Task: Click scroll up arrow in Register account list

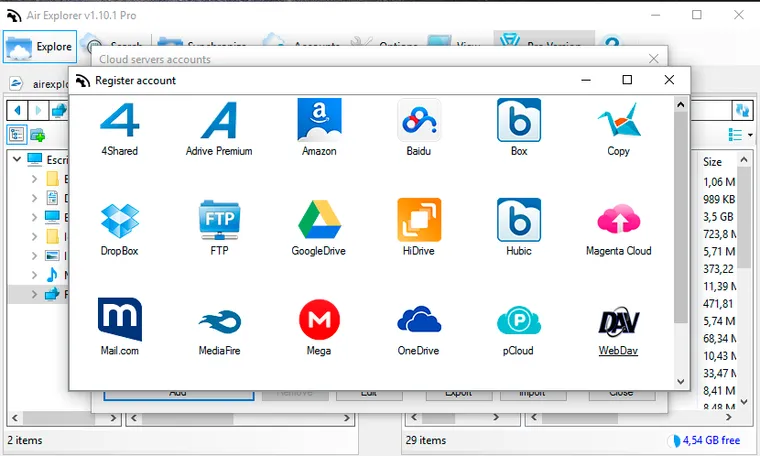Action: [x=681, y=104]
